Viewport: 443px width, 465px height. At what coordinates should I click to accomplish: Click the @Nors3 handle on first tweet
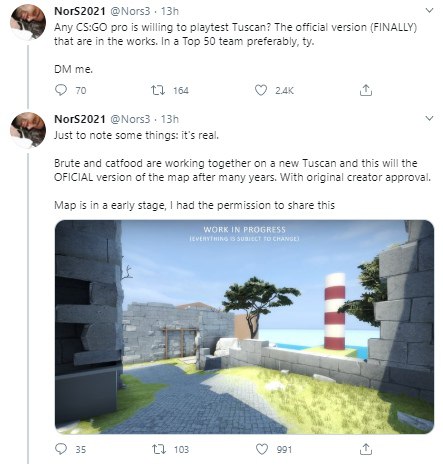pos(130,11)
